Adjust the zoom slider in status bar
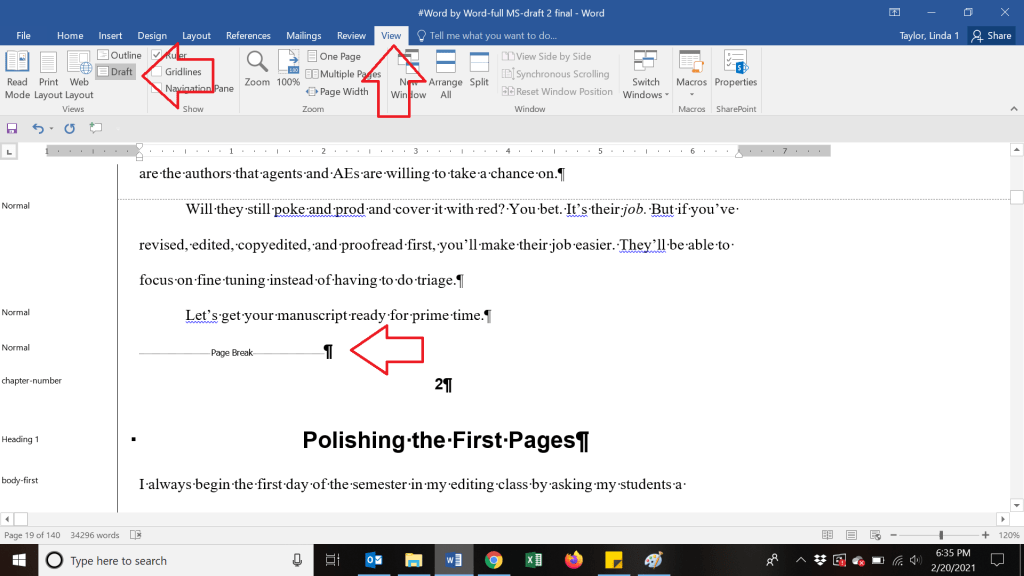The width and height of the screenshot is (1024, 576). (940, 535)
